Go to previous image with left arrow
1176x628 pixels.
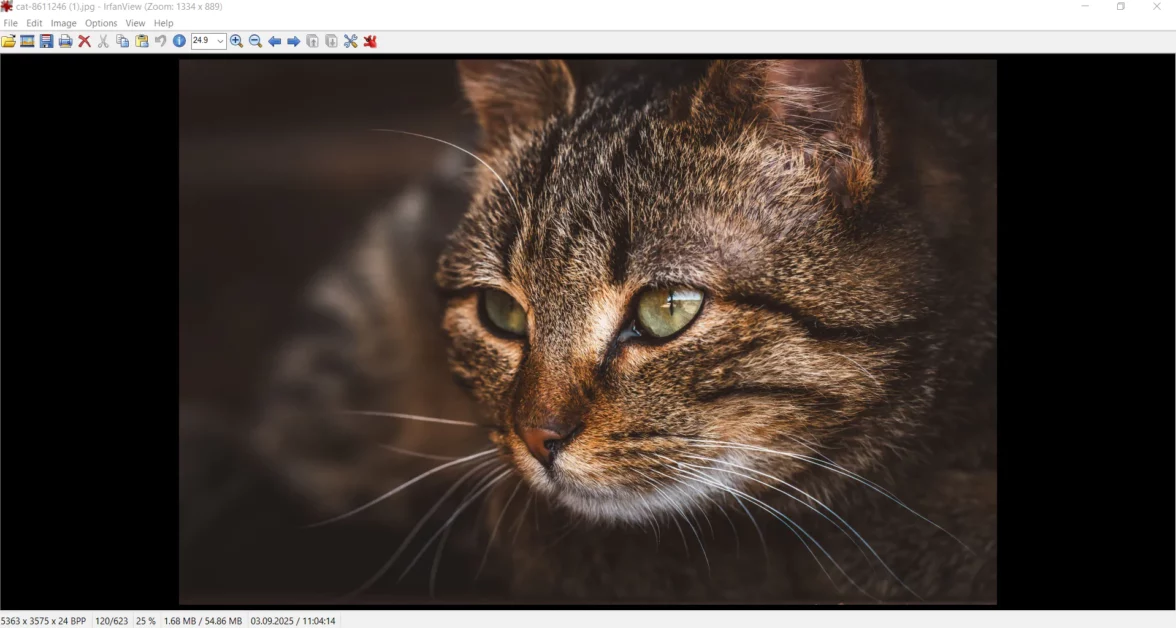click(275, 41)
